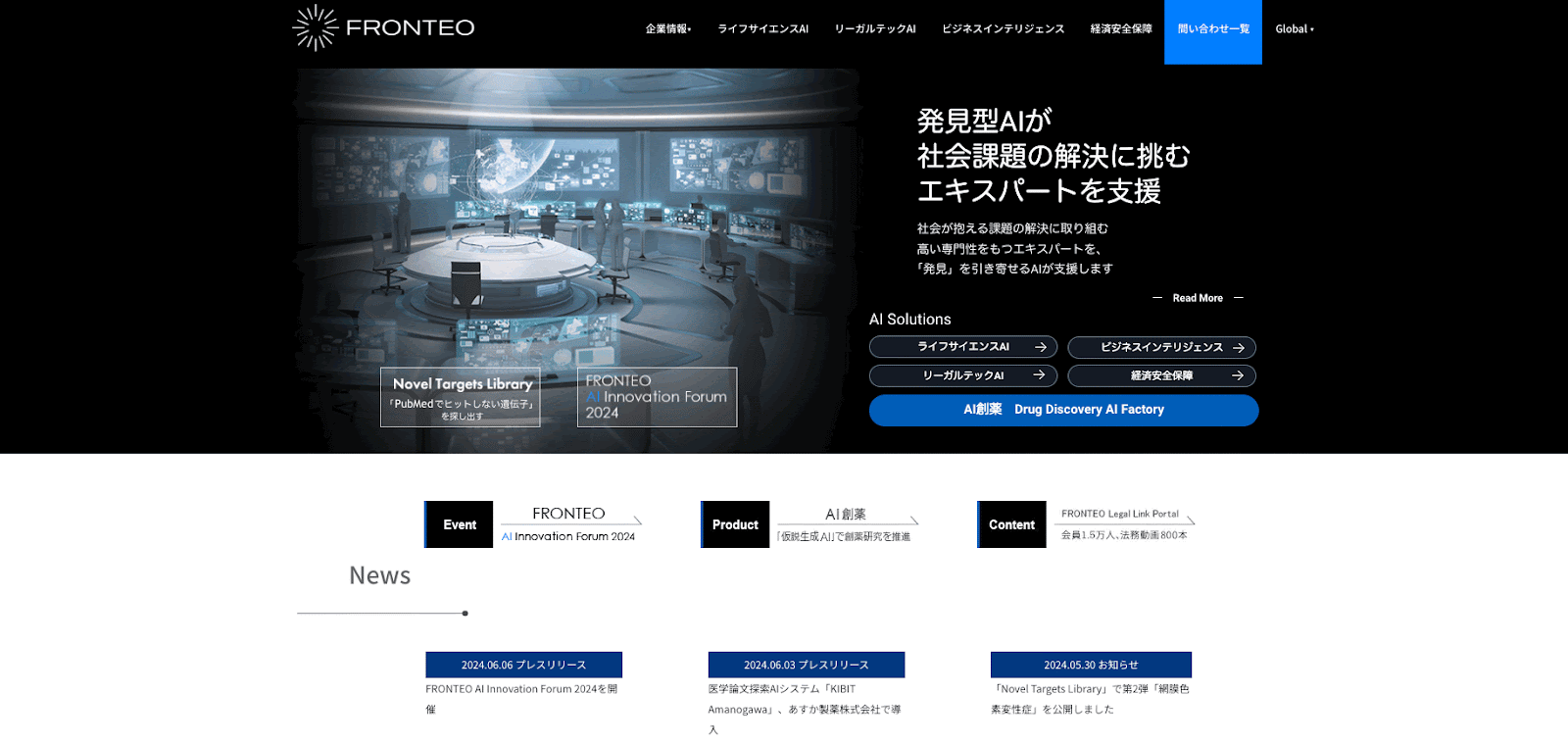Click the black Content label

(x=1011, y=524)
